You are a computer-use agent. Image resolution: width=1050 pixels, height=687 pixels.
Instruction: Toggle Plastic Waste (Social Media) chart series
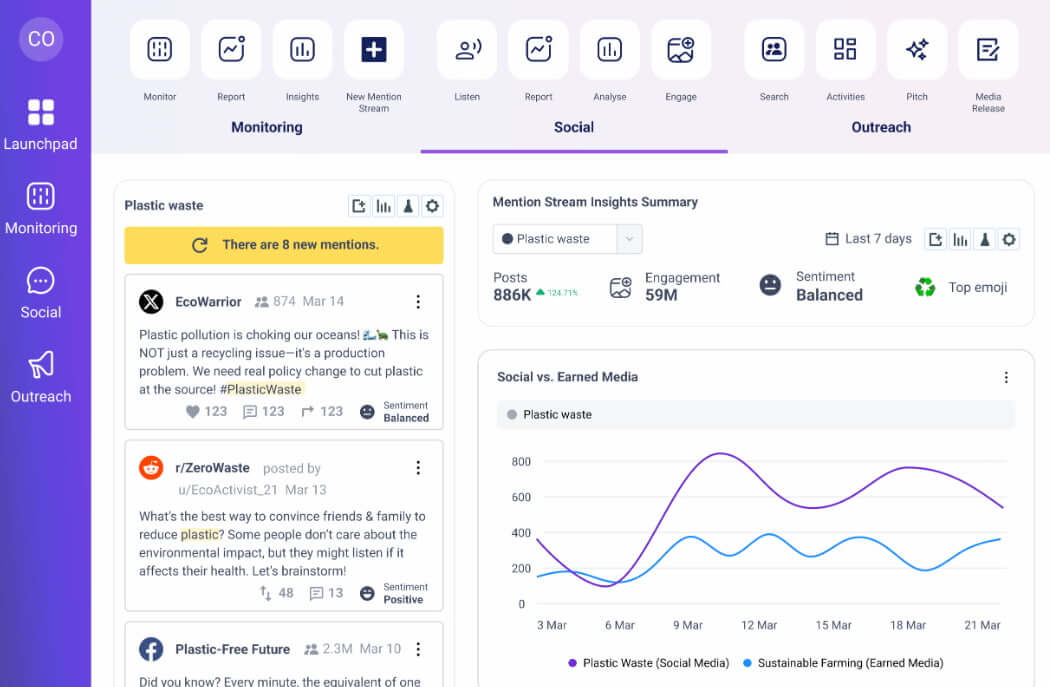point(646,663)
